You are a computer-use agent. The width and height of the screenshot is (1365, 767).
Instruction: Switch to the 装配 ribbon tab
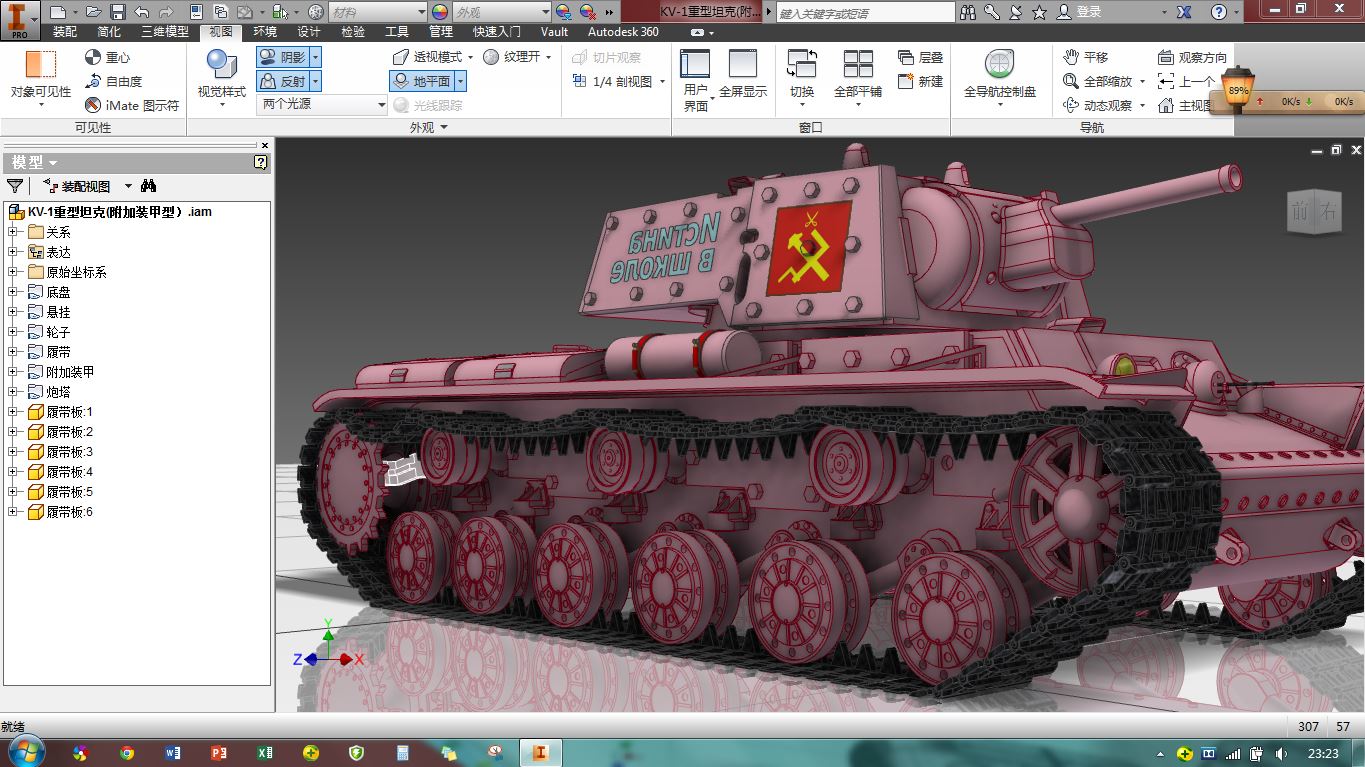65,32
